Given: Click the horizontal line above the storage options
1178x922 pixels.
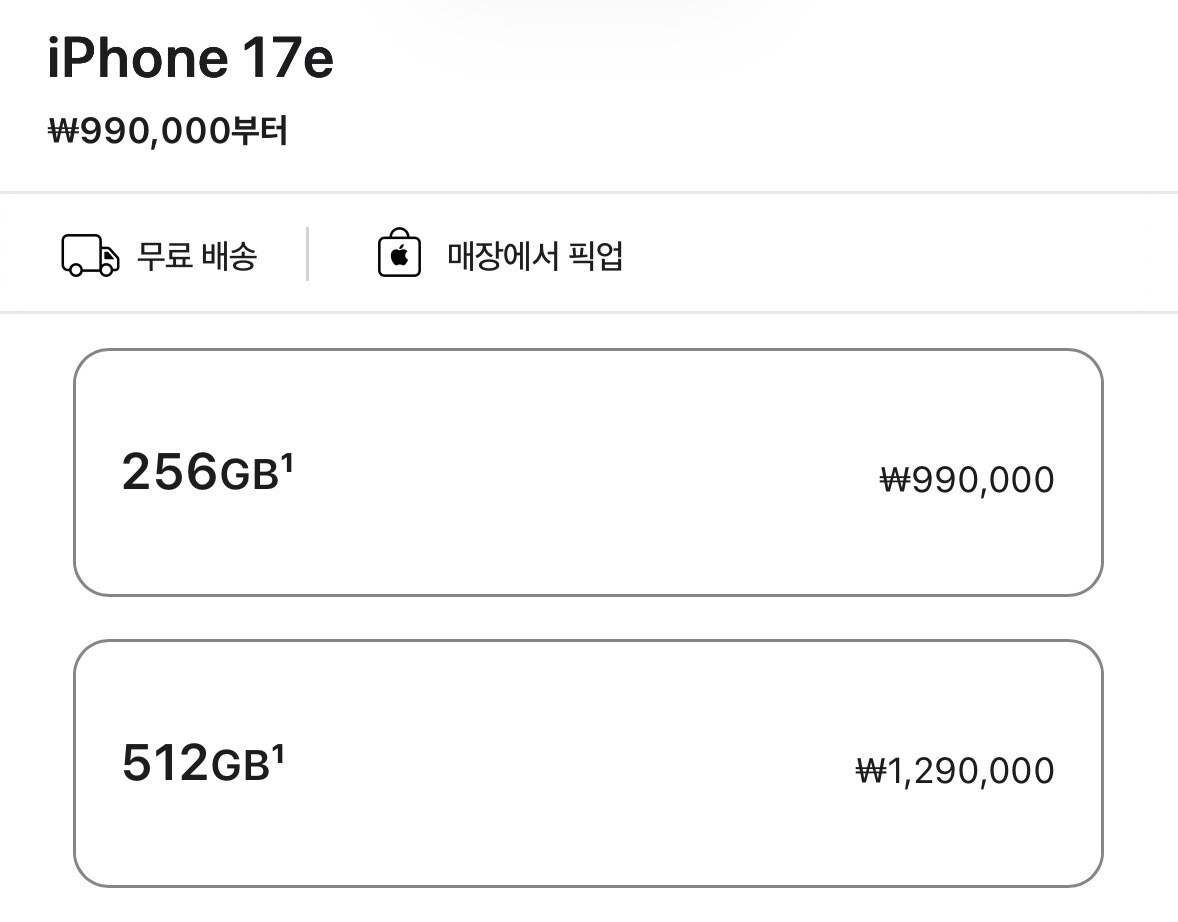Looking at the screenshot, I should [589, 312].
